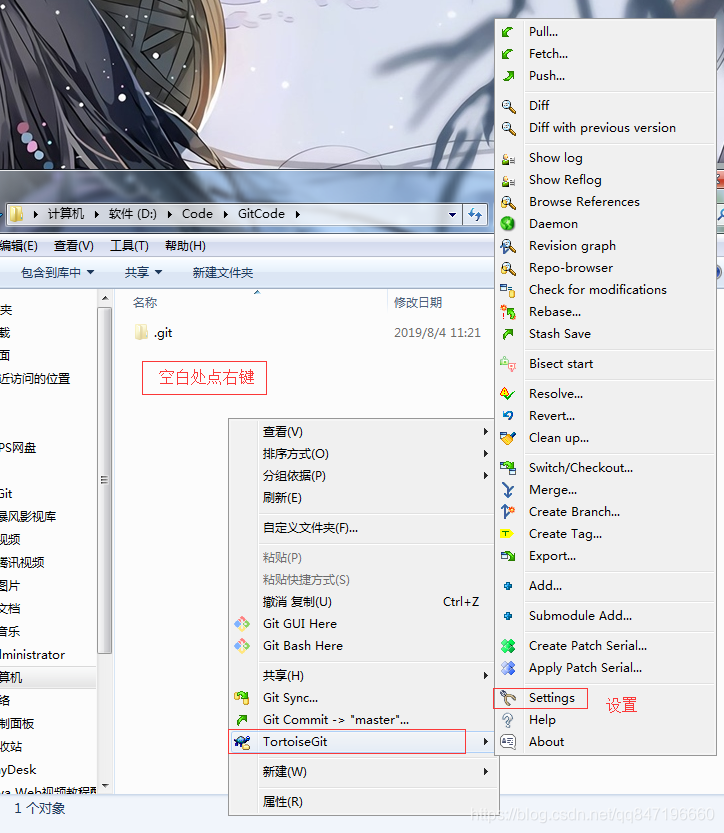Click the 软件 (D:) breadcrumb segment

(133, 214)
